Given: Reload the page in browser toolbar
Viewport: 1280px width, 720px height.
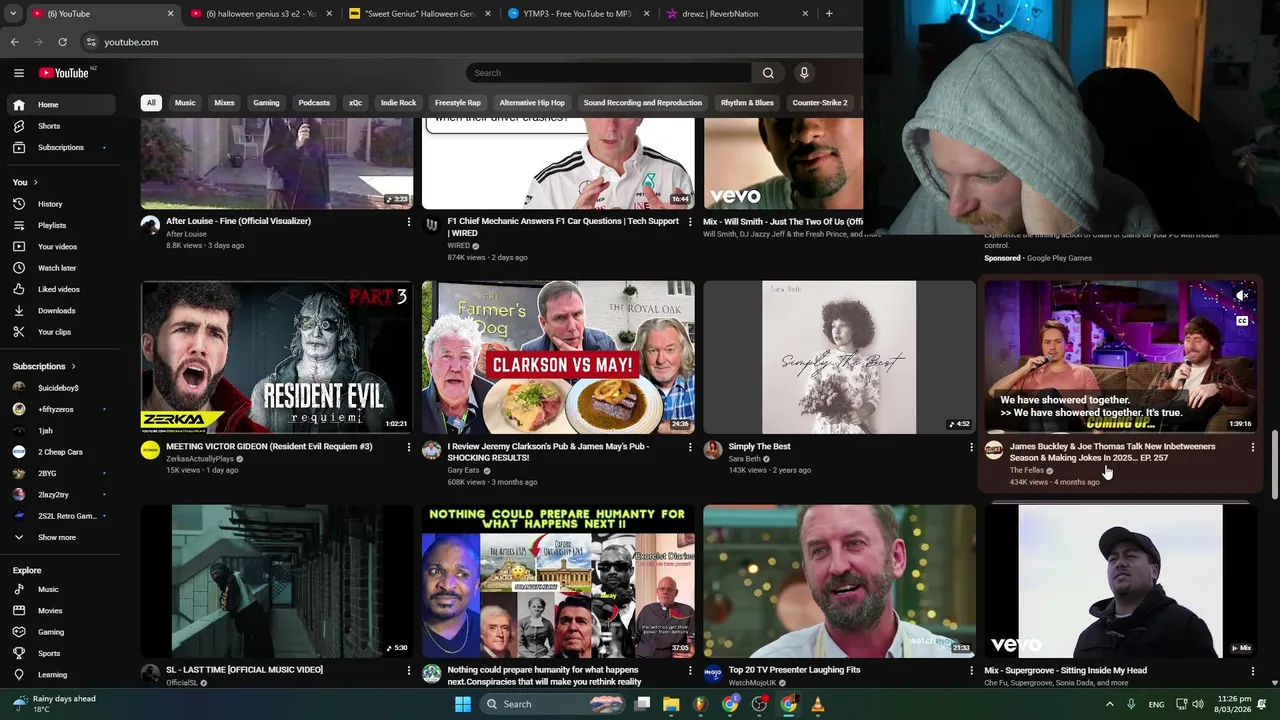Looking at the screenshot, I should coord(62,42).
